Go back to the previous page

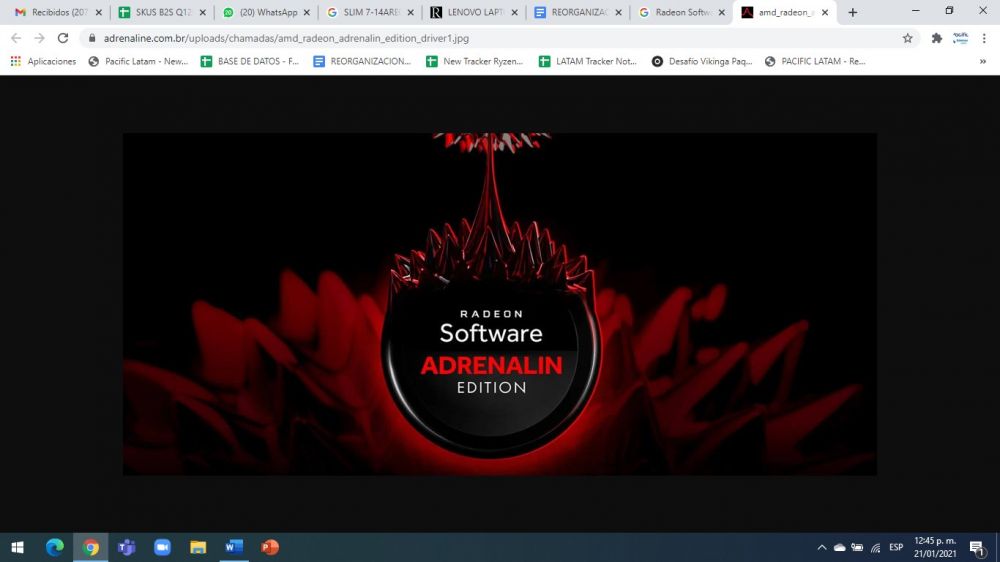coord(16,38)
